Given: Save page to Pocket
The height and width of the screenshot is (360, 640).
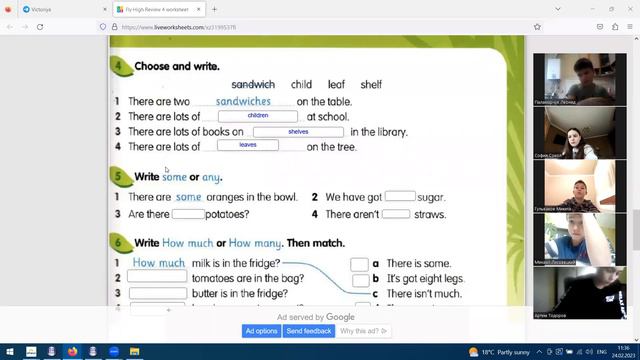Looking at the screenshot, I should (x=600, y=27).
